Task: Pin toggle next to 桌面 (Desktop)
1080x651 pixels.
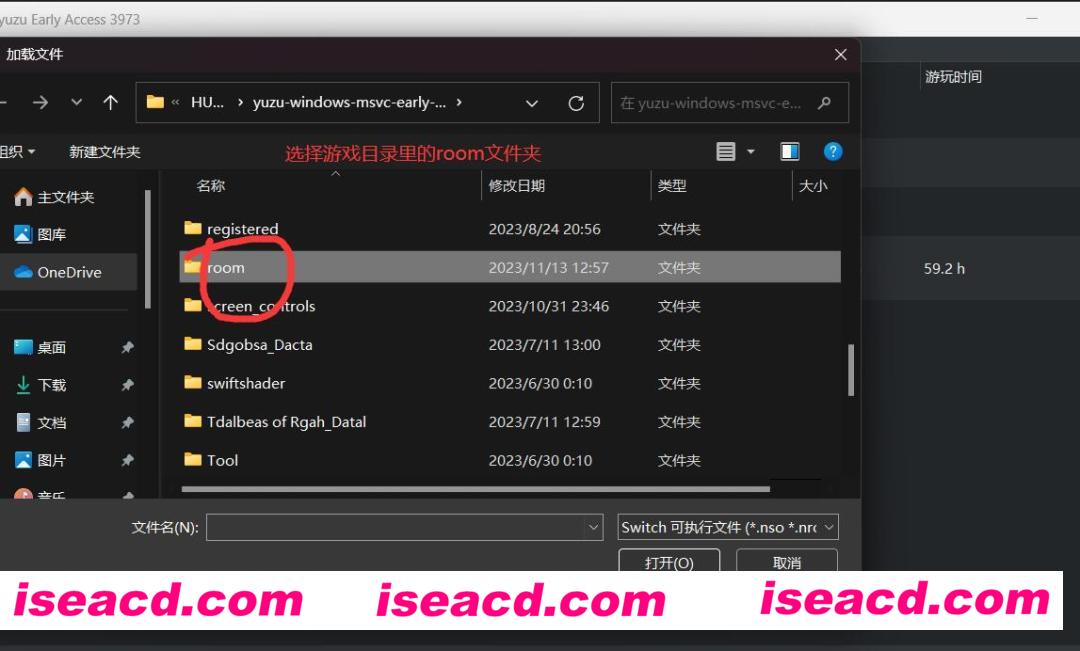Action: [x=127, y=348]
